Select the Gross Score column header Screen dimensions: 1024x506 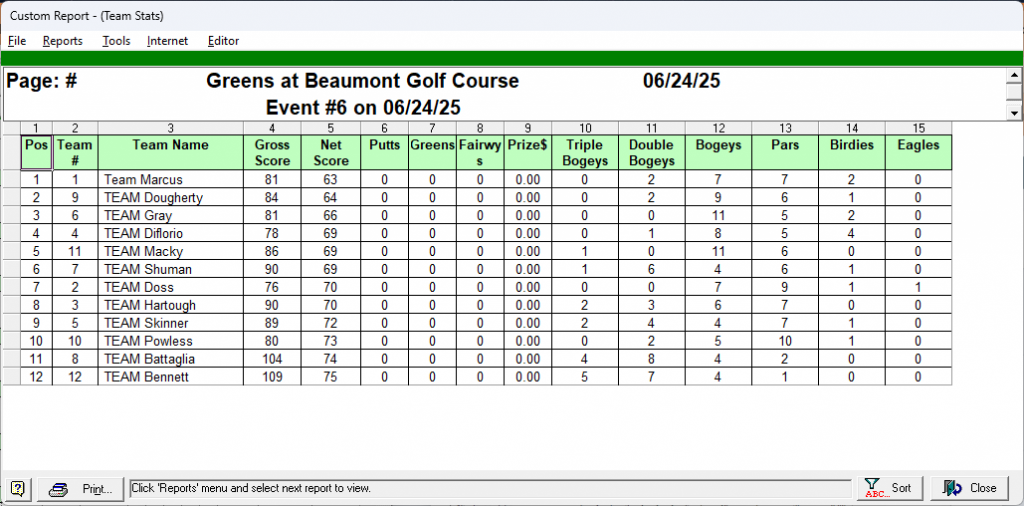pyautogui.click(x=272, y=152)
